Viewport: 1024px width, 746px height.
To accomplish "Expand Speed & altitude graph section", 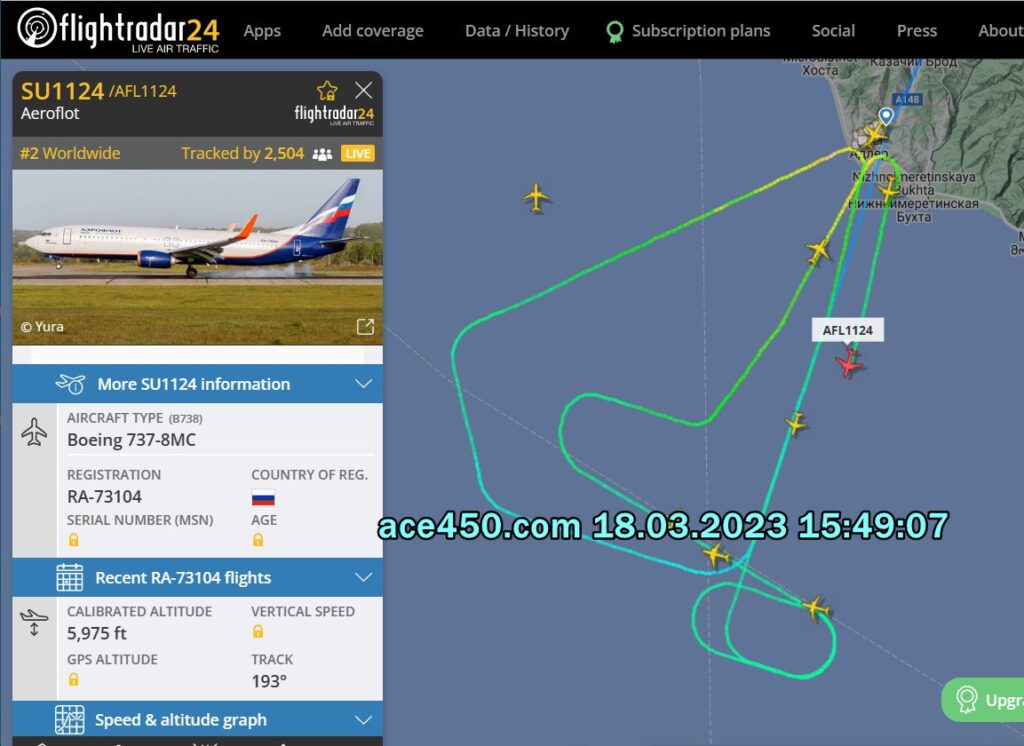I will tap(197, 720).
